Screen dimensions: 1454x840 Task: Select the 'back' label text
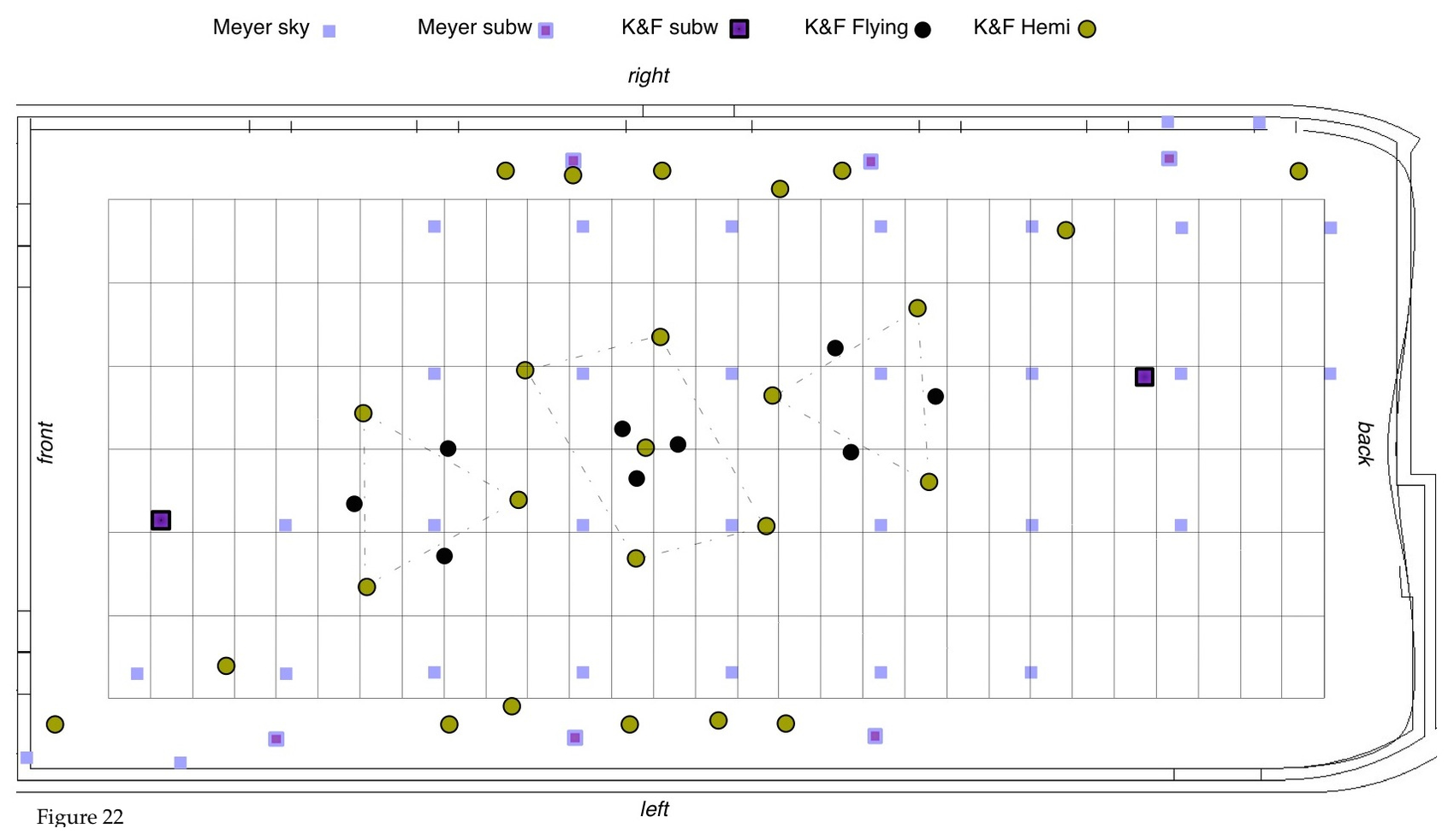pos(1365,443)
